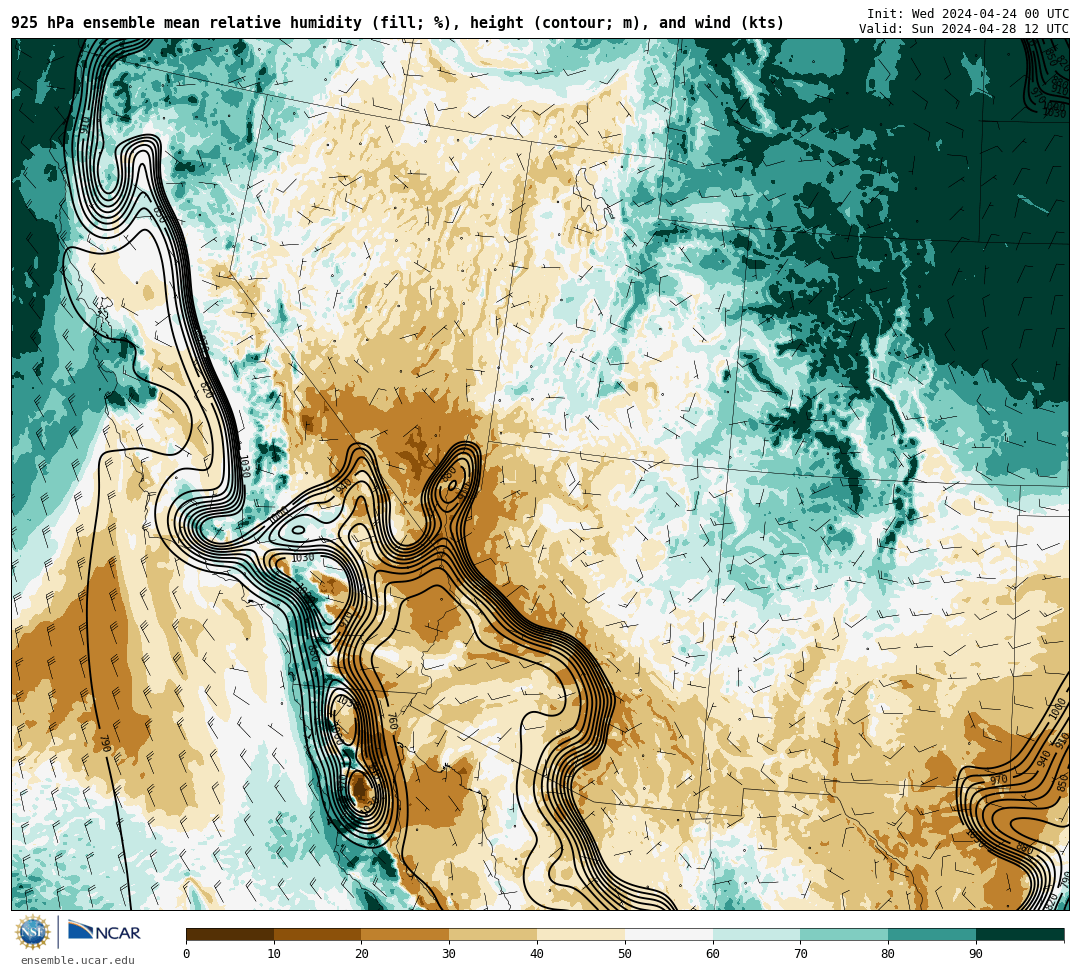The image size is (1080, 973).
Task: Click the 20-30 orange-brown colorbar segment
Action: [405, 934]
